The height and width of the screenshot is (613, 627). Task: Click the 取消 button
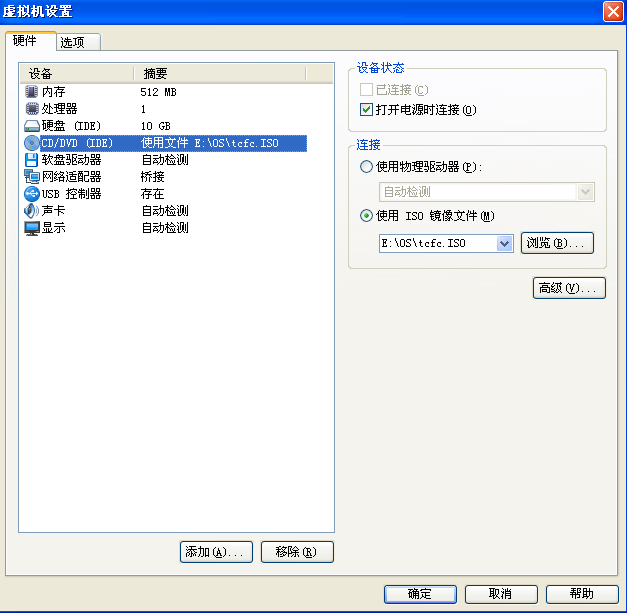click(501, 594)
